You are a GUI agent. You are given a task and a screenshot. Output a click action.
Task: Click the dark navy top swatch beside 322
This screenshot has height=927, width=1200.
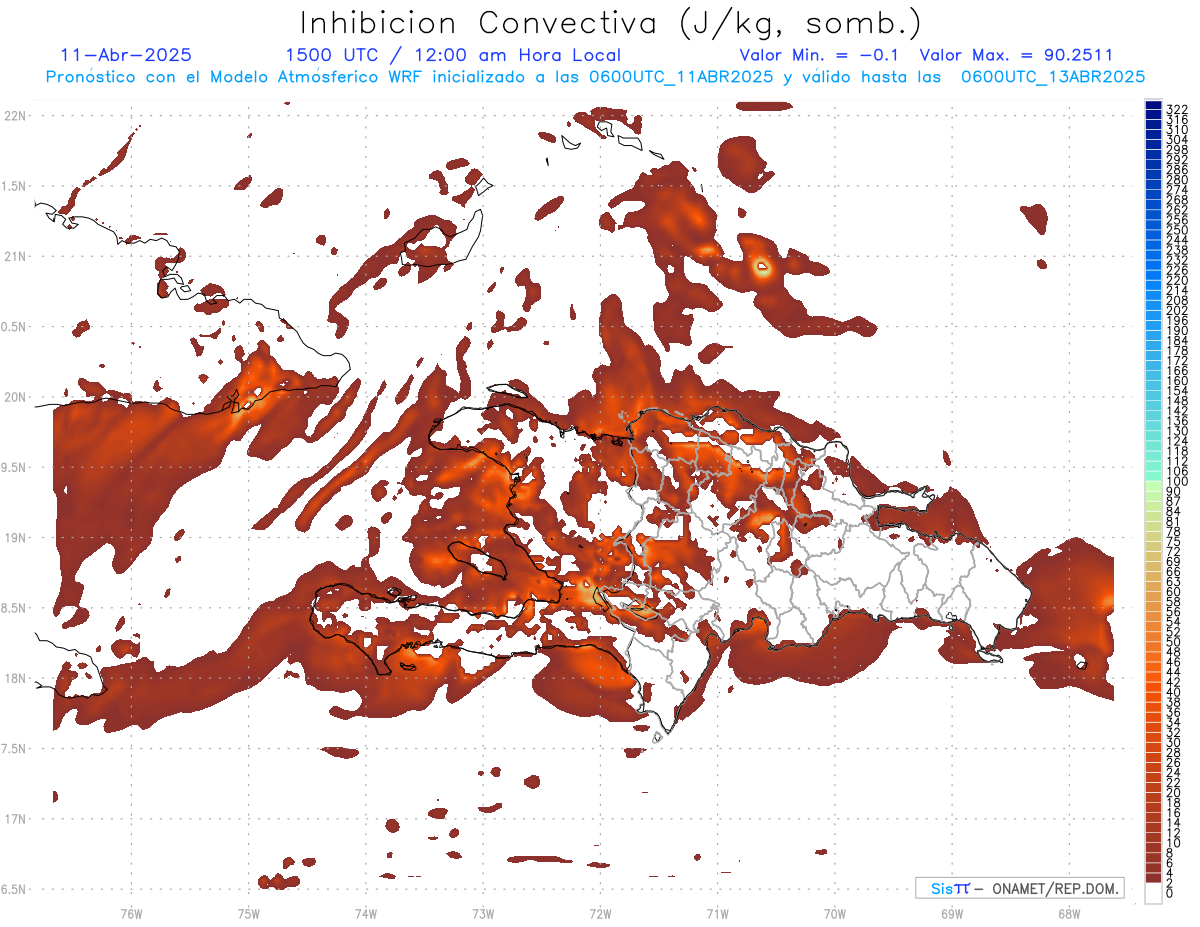[1154, 105]
